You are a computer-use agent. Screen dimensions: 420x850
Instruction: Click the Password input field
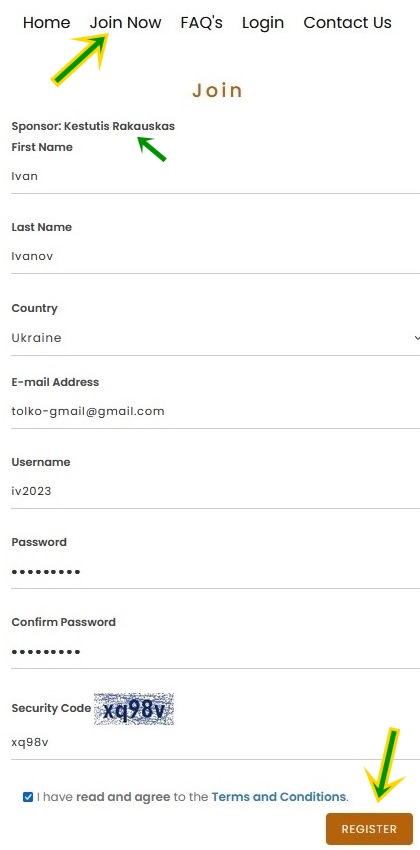click(x=216, y=572)
